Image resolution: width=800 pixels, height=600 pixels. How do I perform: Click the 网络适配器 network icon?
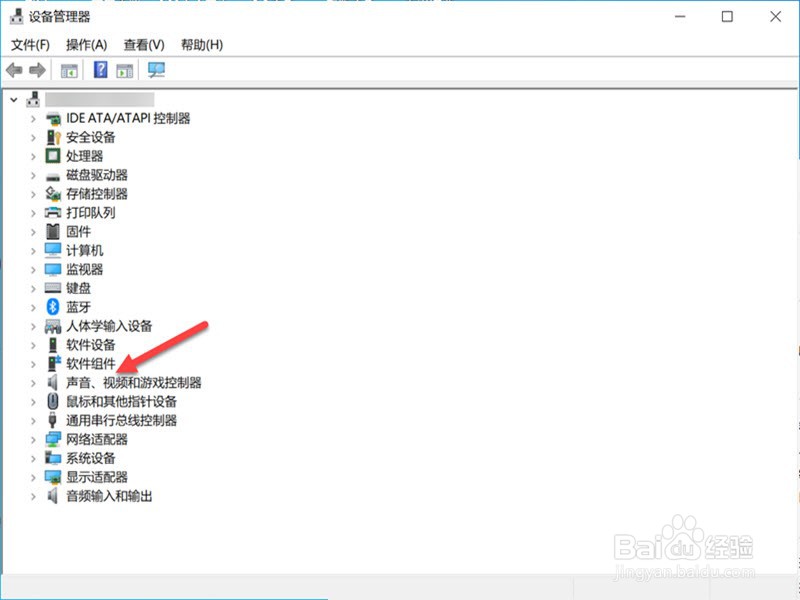53,439
